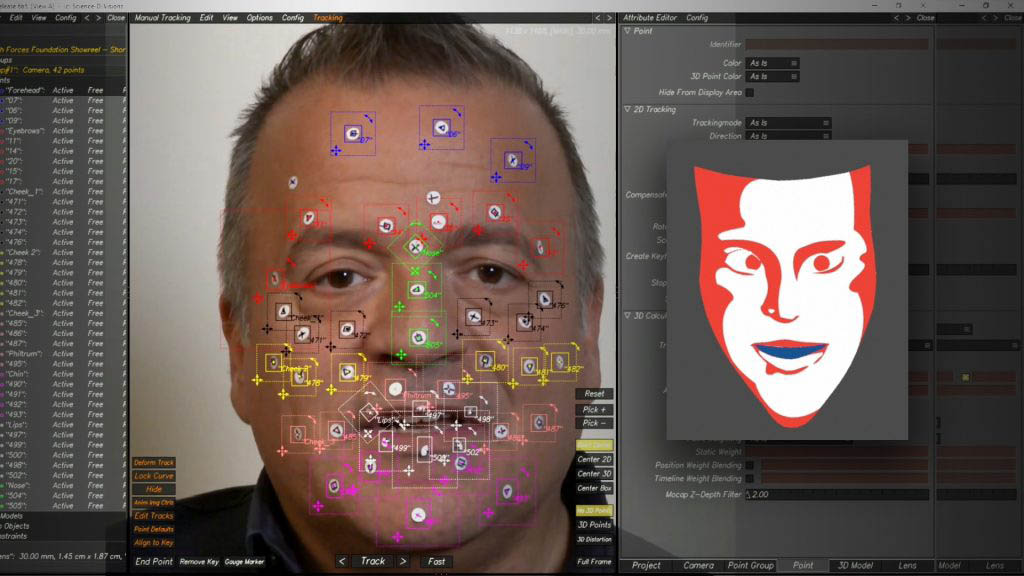
Task: Click the Remove Key button
Action: (199, 562)
